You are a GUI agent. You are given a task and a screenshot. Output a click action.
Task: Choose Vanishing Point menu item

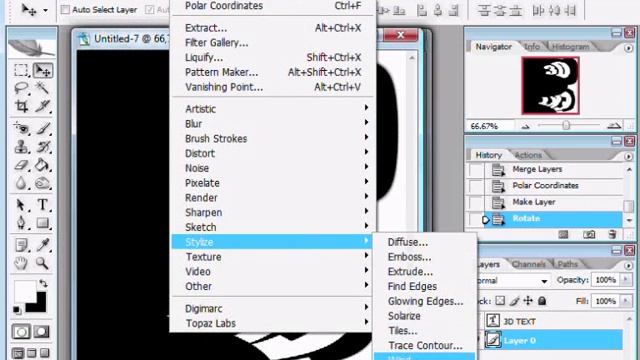click(272, 87)
